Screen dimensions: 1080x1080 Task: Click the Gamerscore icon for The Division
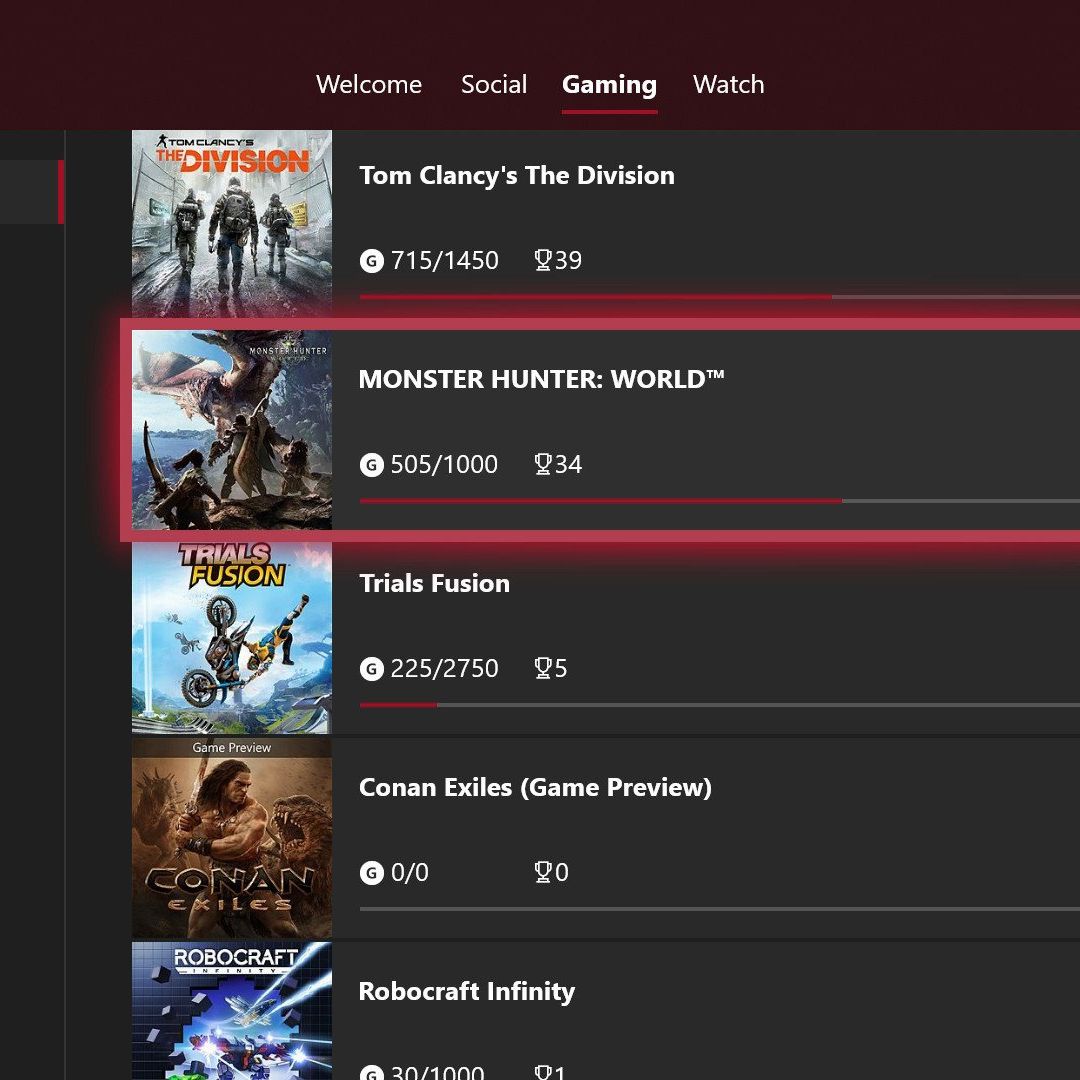click(372, 261)
